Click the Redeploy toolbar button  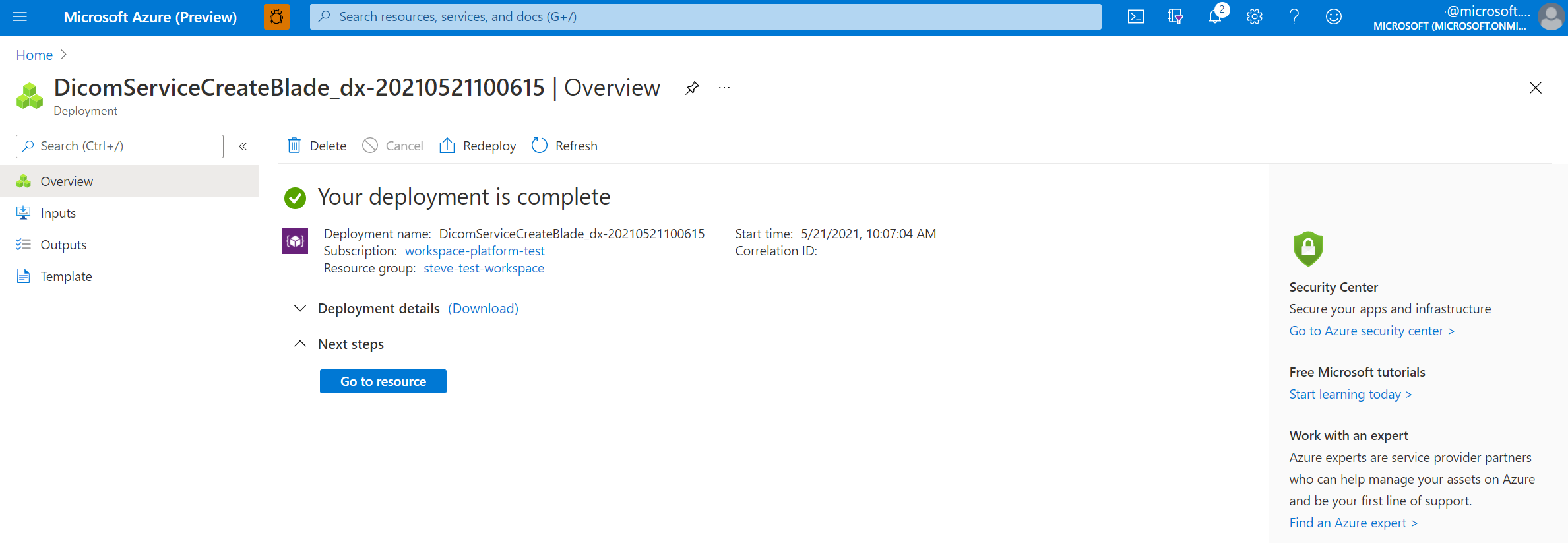tap(478, 146)
